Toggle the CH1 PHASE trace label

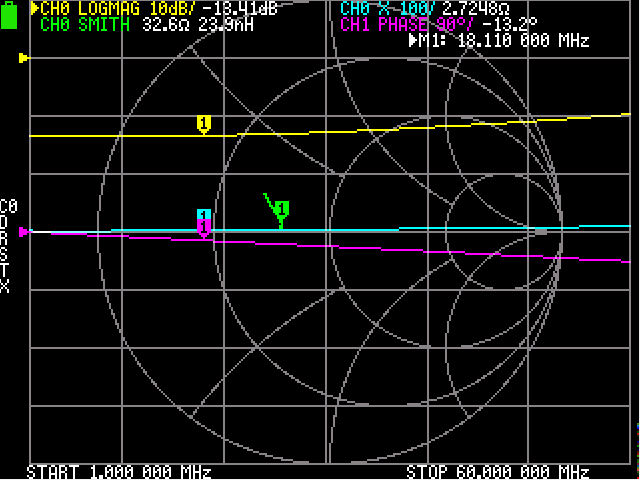coord(374,25)
